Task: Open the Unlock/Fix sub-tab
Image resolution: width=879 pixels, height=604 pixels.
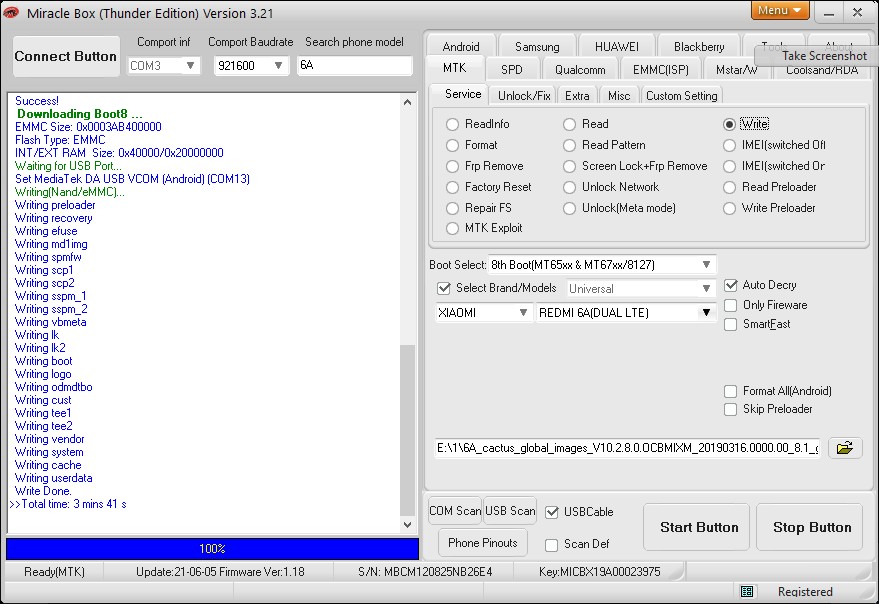Action: click(x=524, y=95)
